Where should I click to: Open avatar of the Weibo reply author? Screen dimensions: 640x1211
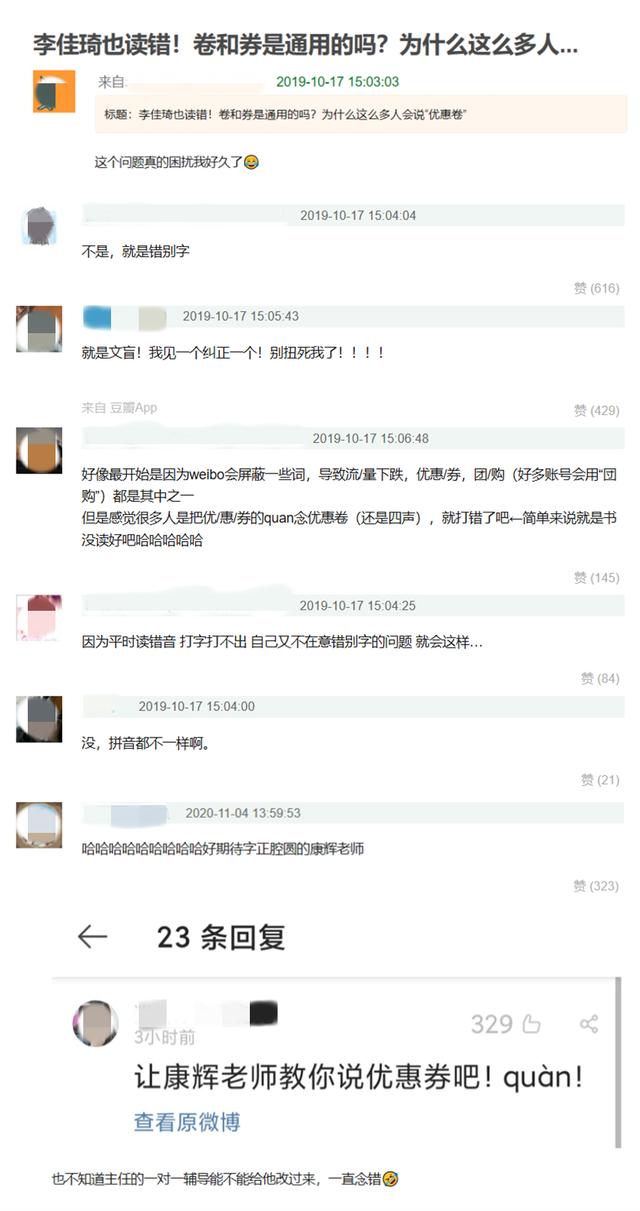point(96,1023)
